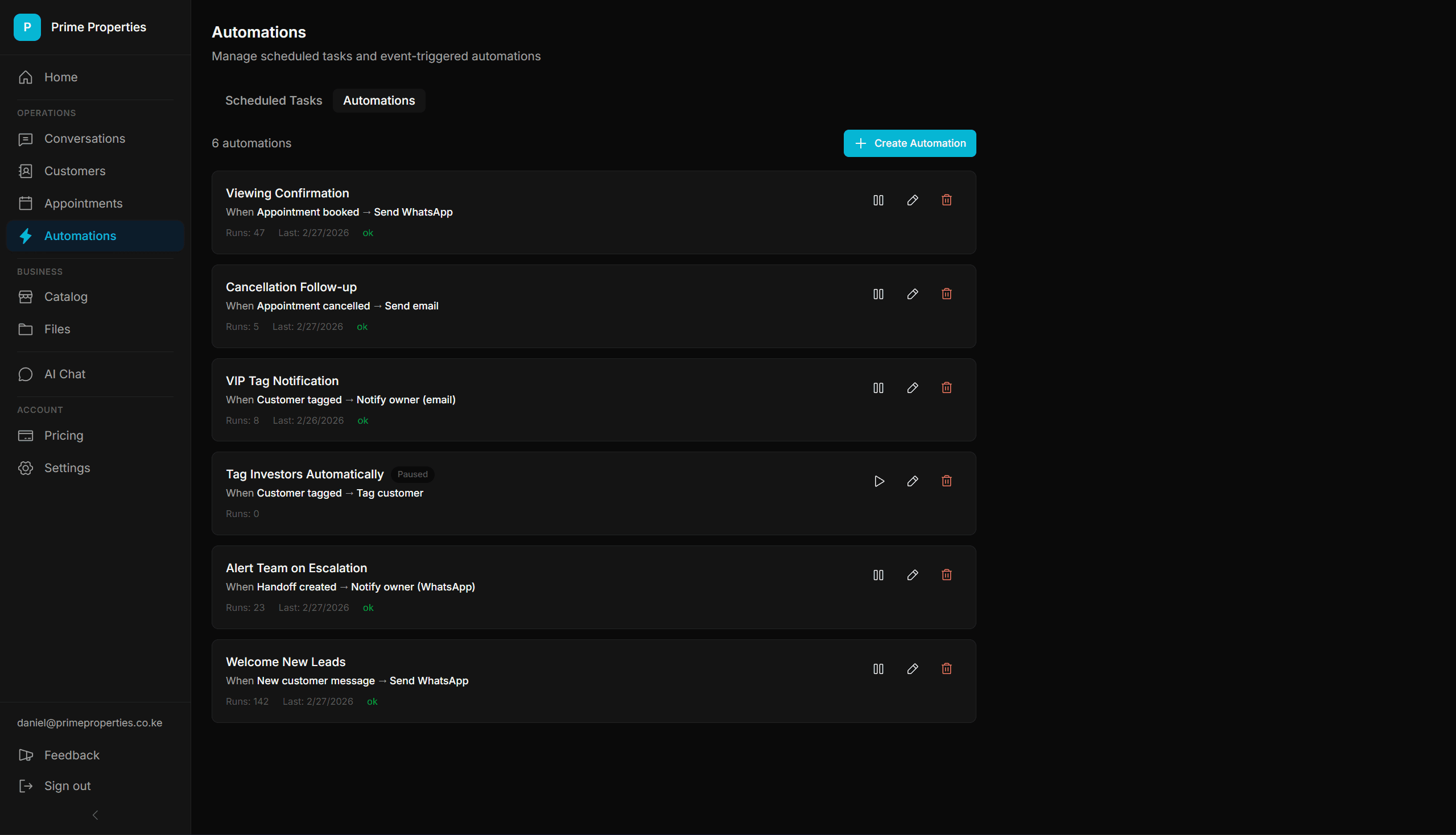Delete the VIP Tag Notification automation
Screen dimensions: 1456x835
click(946, 388)
